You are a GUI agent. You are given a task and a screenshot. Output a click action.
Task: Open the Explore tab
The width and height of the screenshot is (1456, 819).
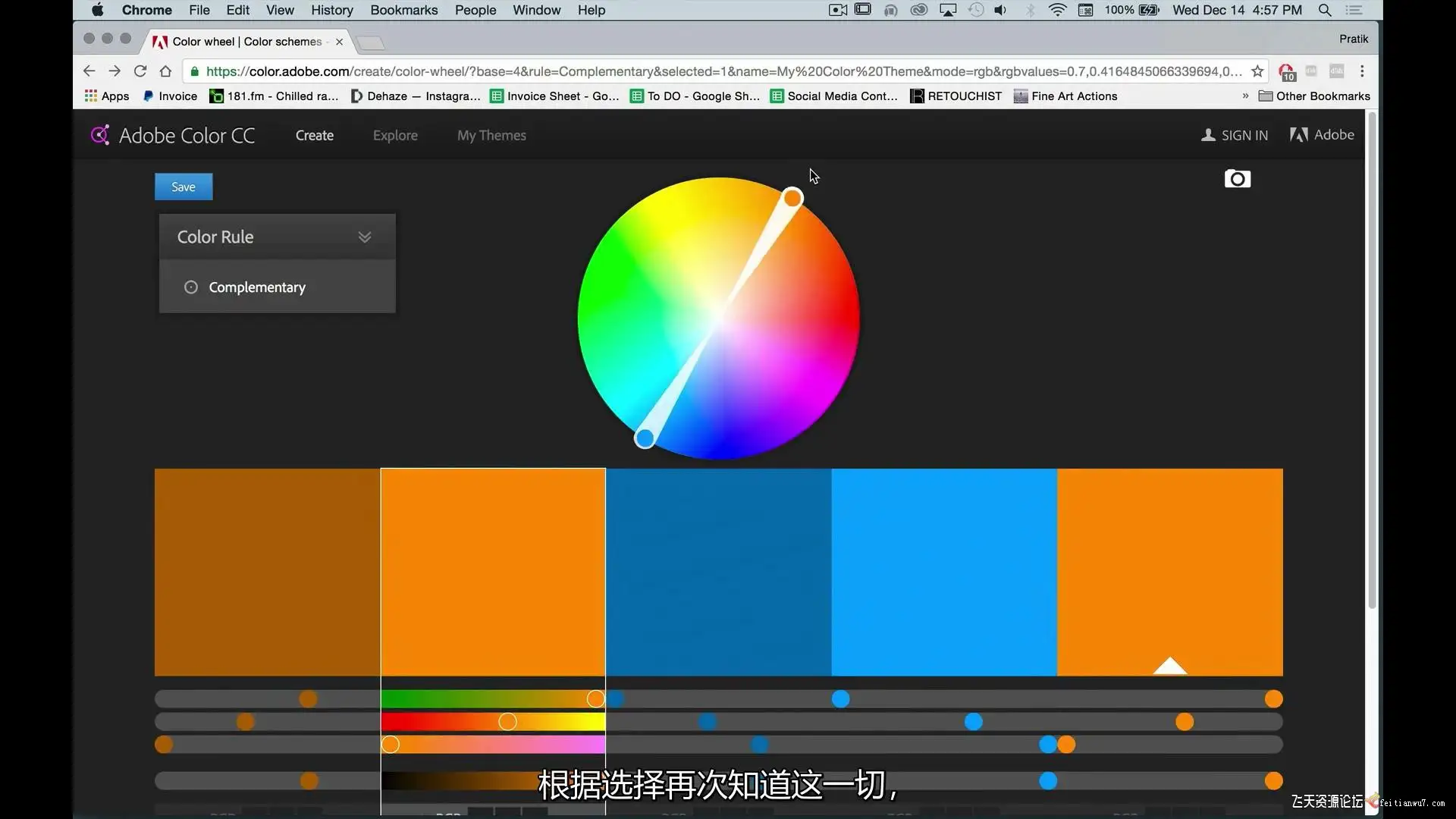[395, 136]
